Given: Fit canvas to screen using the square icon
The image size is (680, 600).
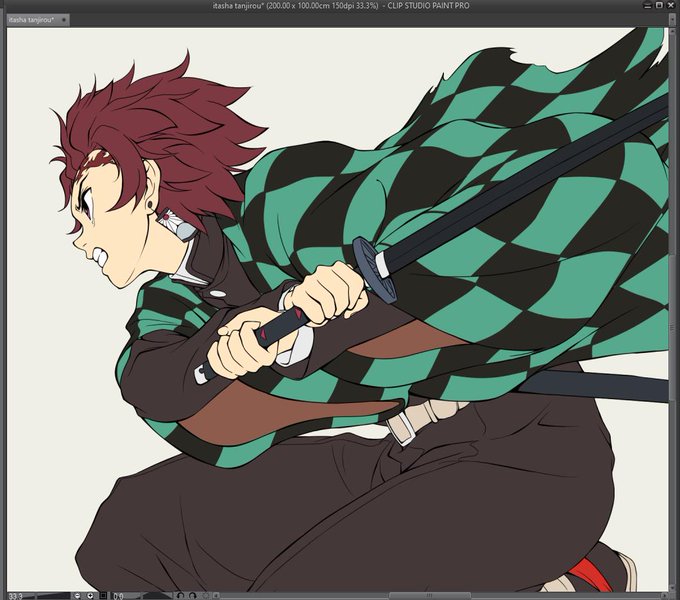Looking at the screenshot, I should pos(103,596).
